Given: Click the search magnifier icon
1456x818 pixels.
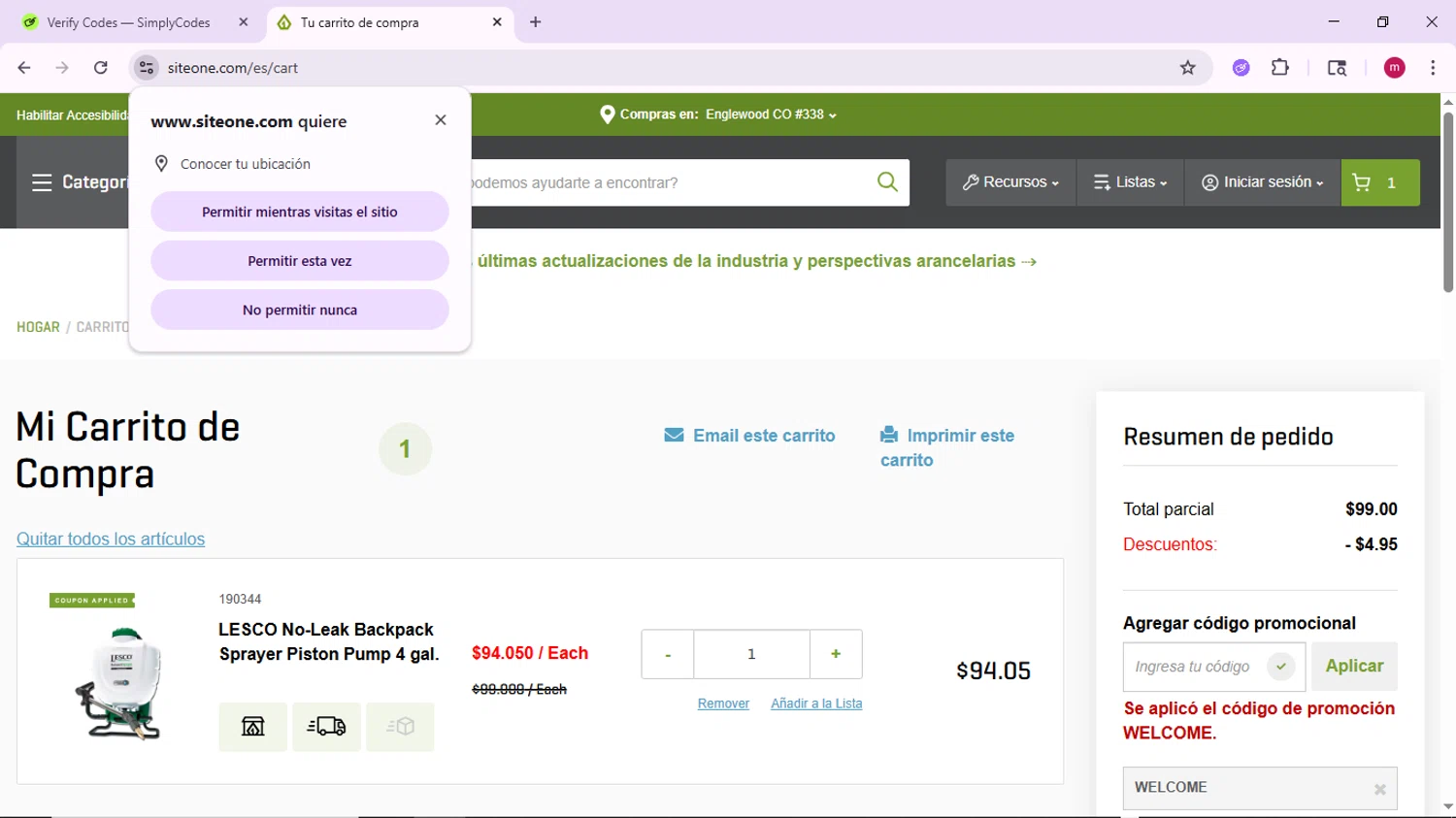Looking at the screenshot, I should [887, 181].
